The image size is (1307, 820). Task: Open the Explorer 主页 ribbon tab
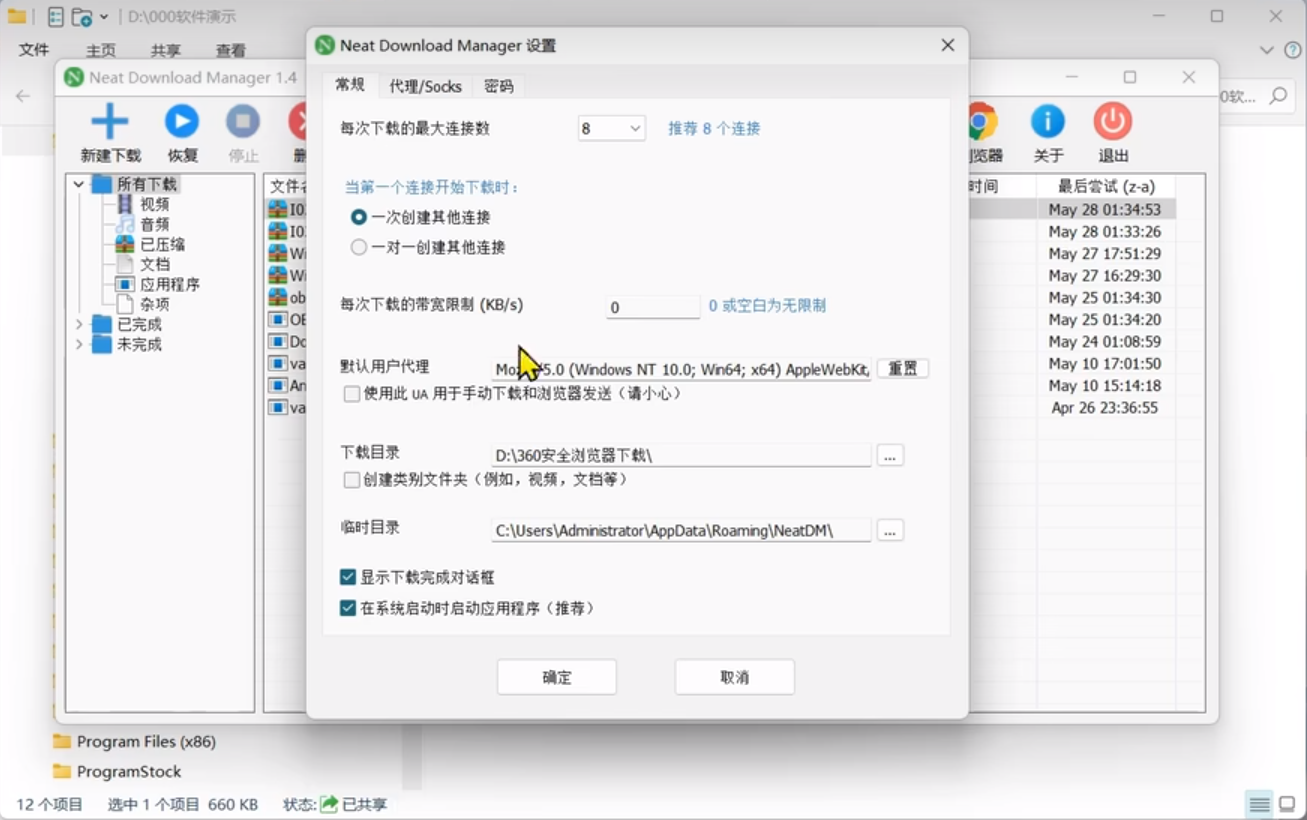point(101,50)
